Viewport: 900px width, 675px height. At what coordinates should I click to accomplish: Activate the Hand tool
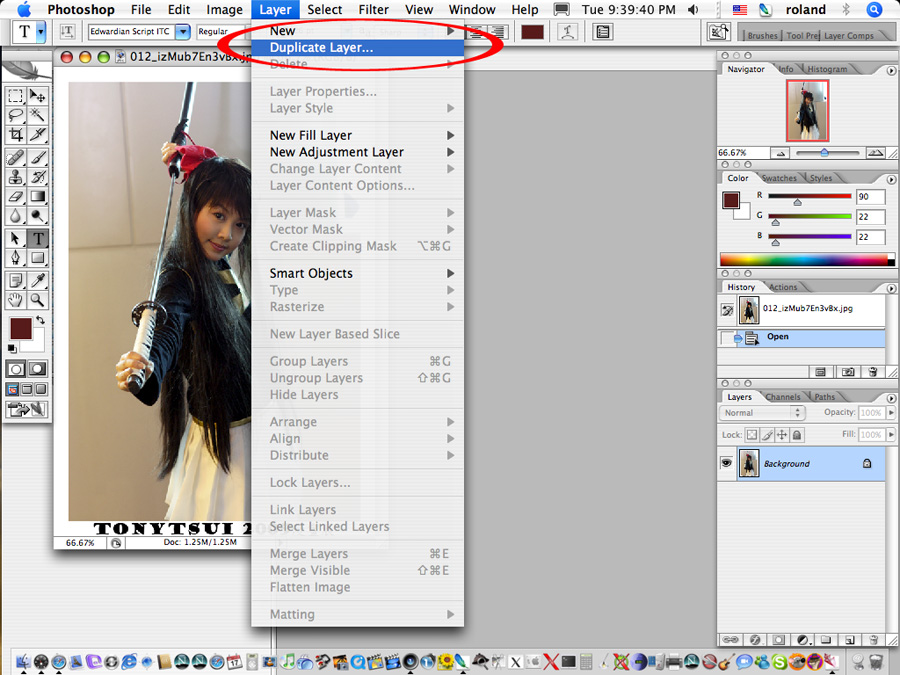pyautogui.click(x=16, y=300)
